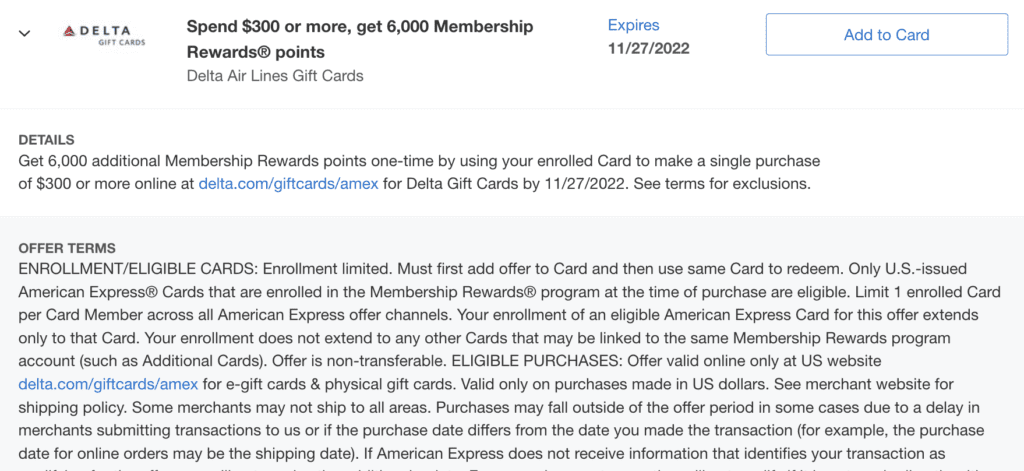The height and width of the screenshot is (471, 1024).
Task: Select the 11/27/2022 expiration date under Expires
Action: point(648,49)
